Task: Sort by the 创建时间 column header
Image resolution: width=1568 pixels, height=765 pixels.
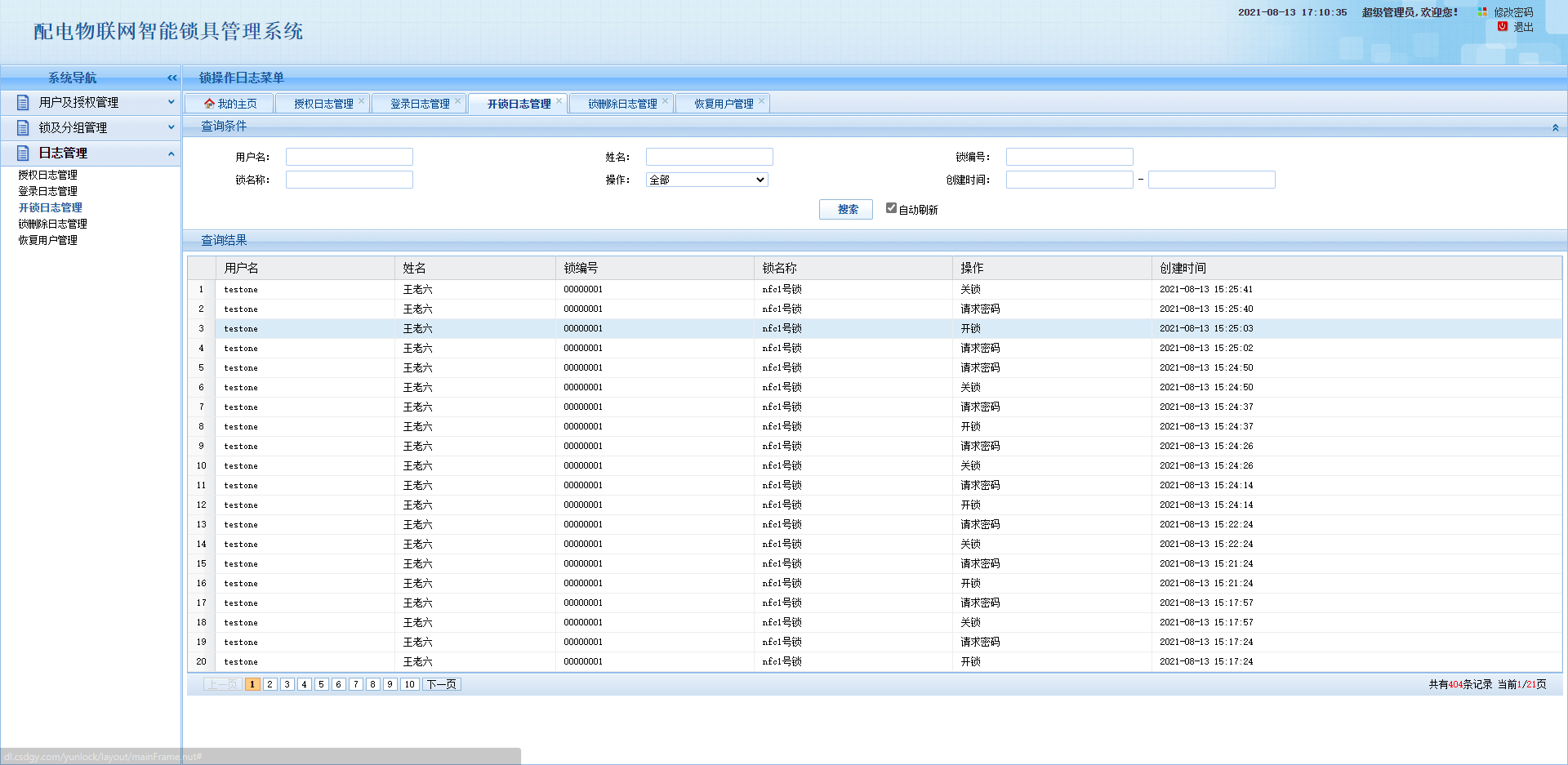Action: pos(1356,268)
